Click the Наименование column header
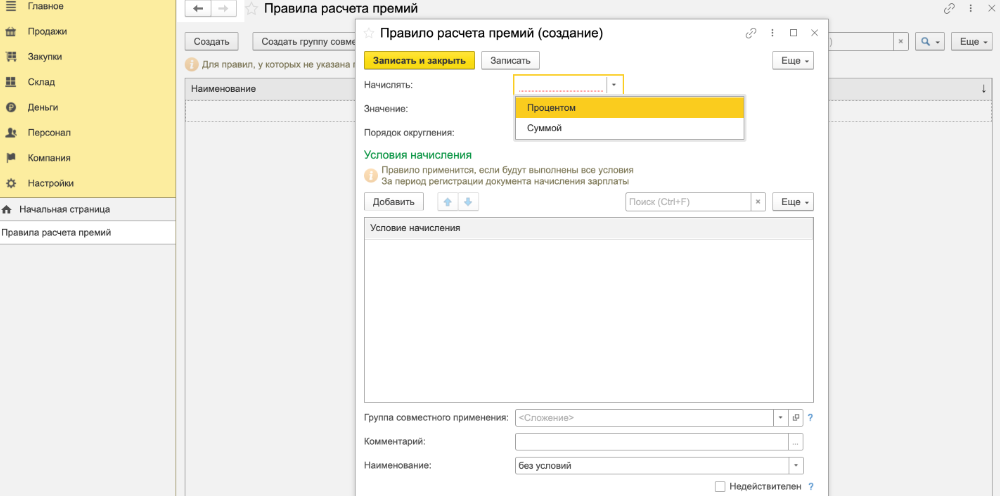Screen dimensions: 1000x496 coord(223,89)
